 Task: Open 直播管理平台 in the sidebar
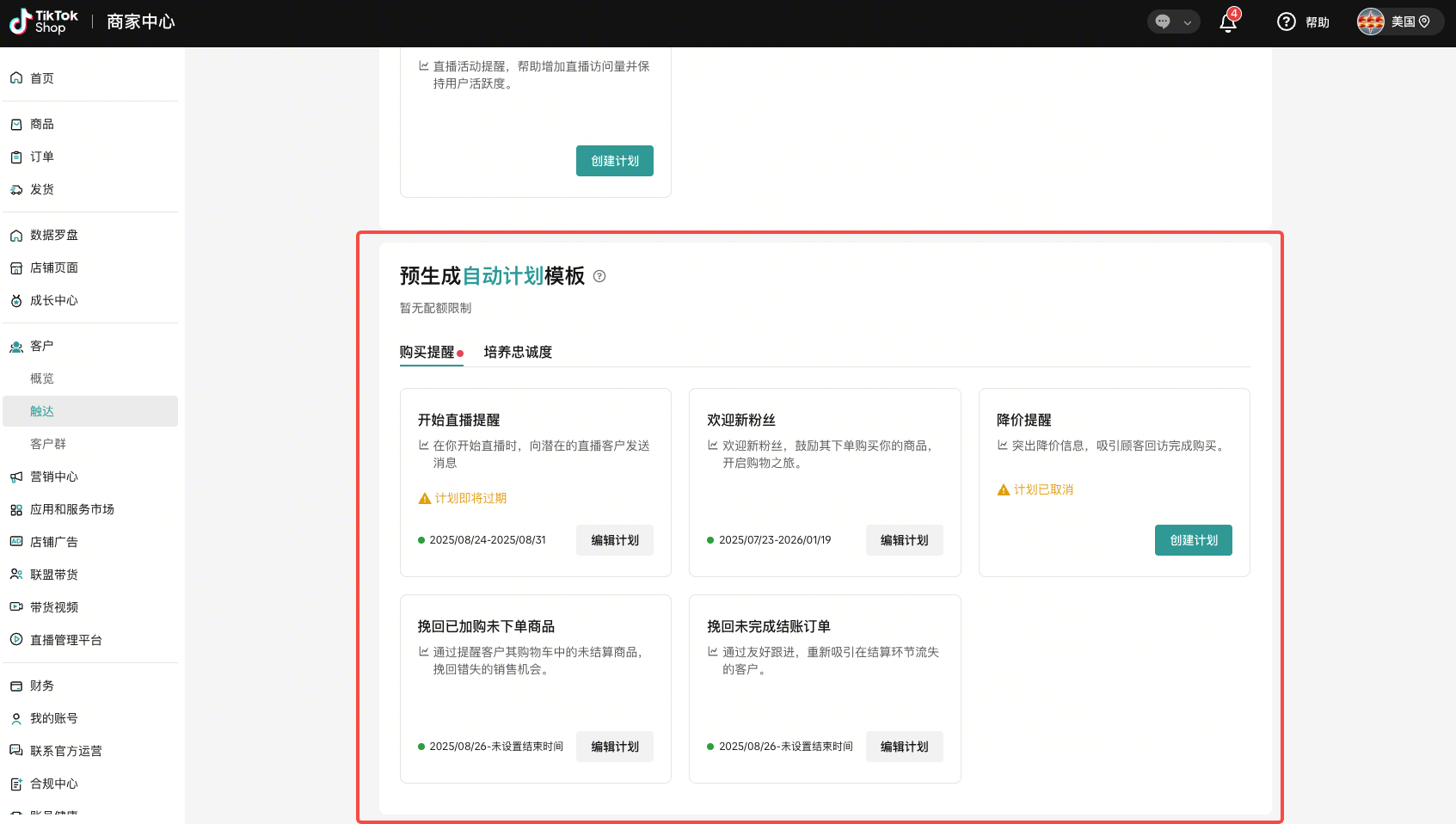[65, 640]
